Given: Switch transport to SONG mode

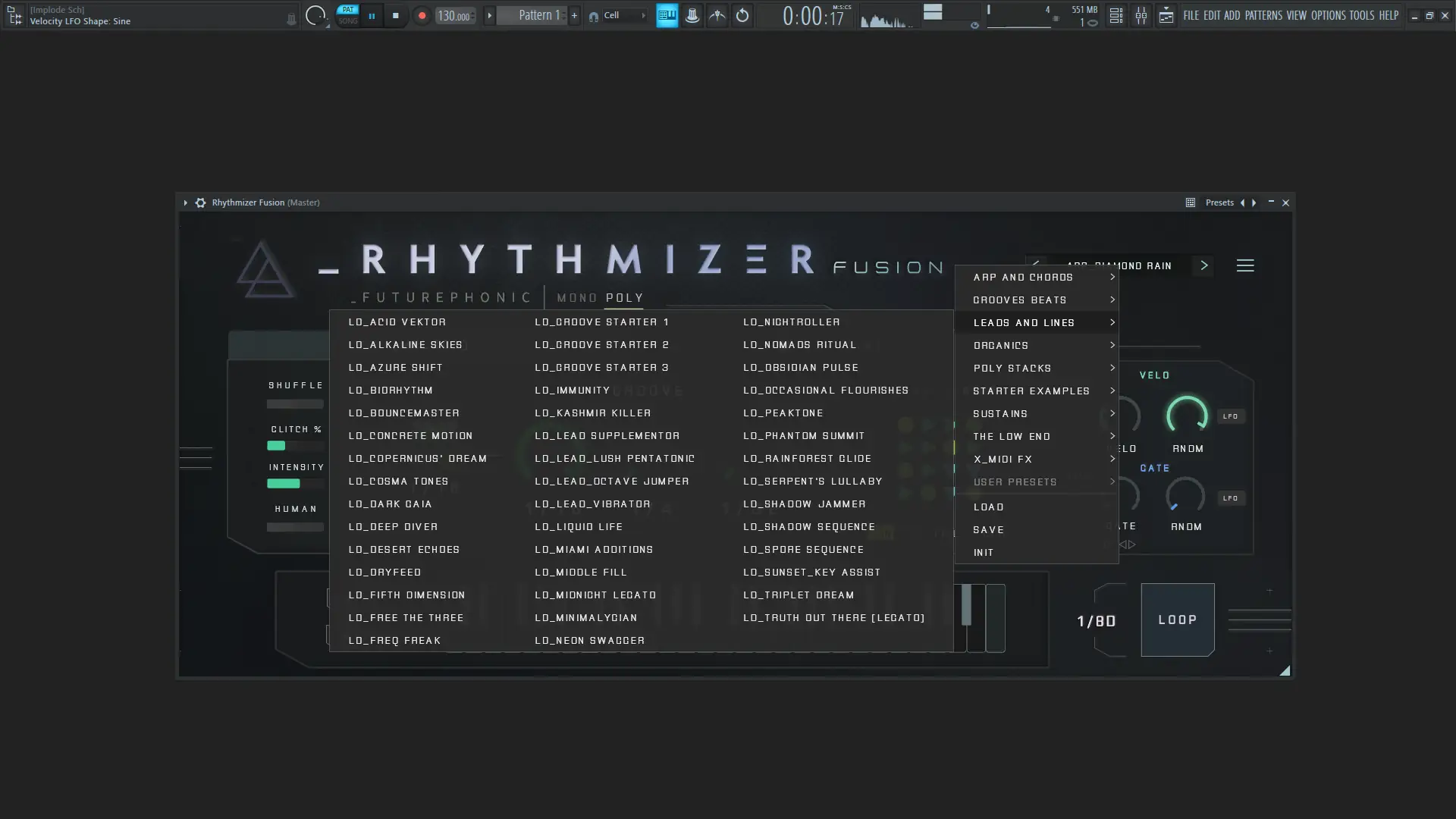Looking at the screenshot, I should point(347,20).
